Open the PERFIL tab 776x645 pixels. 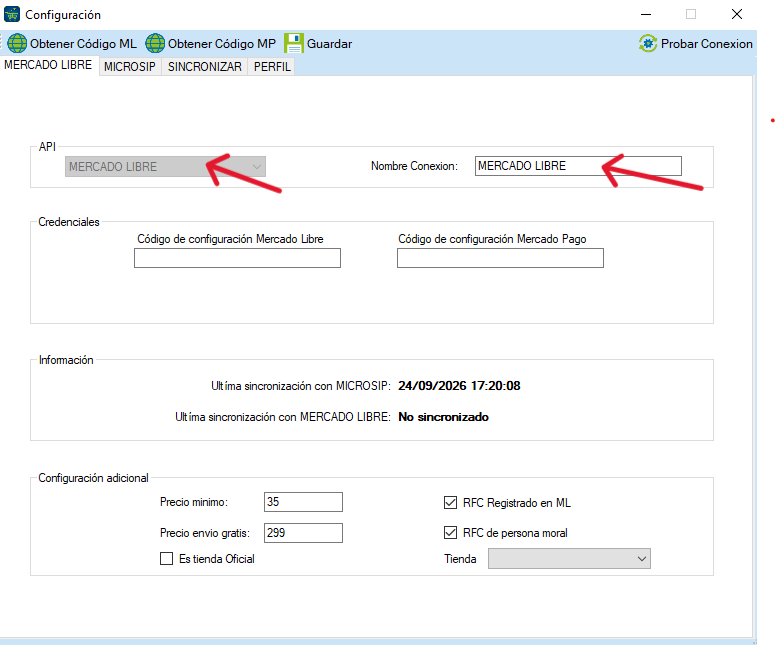click(272, 66)
